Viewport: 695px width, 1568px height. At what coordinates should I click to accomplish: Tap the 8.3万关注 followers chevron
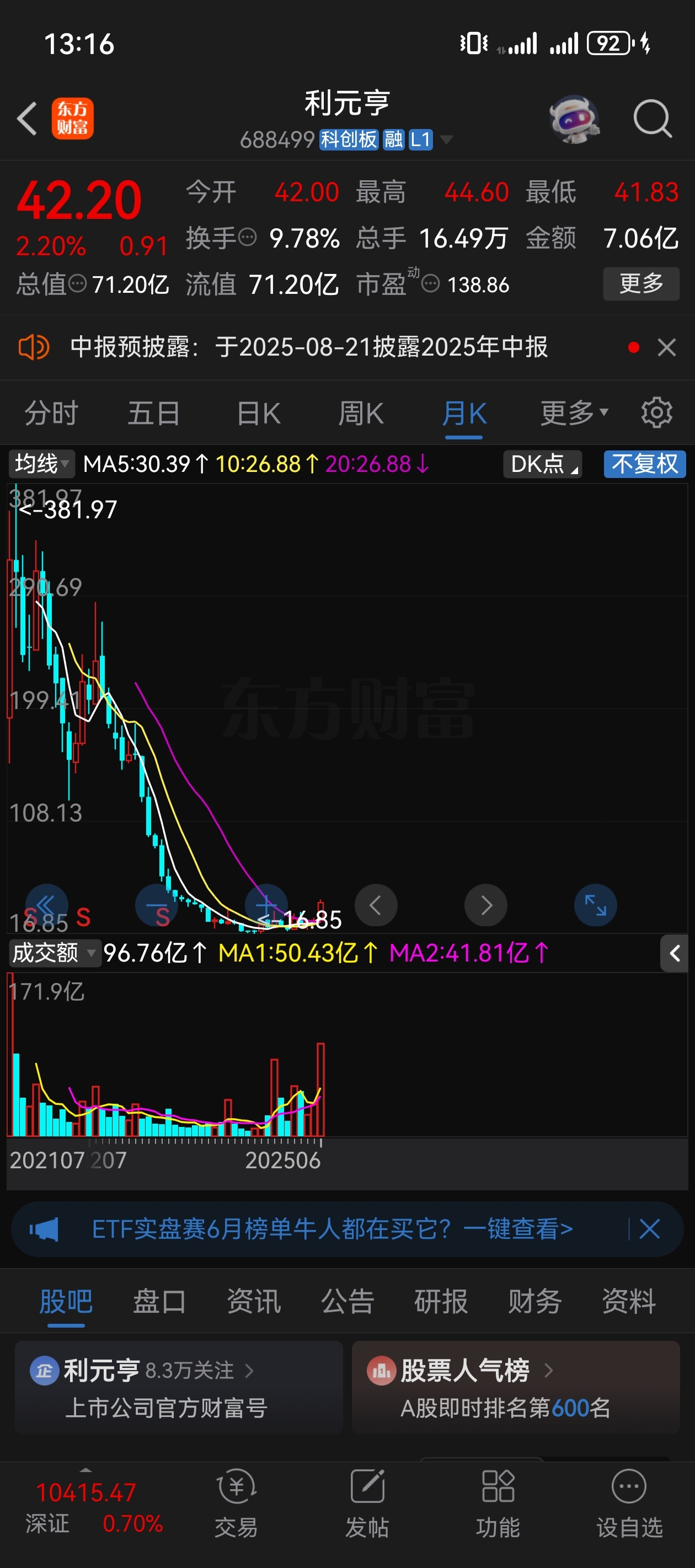tap(249, 1370)
